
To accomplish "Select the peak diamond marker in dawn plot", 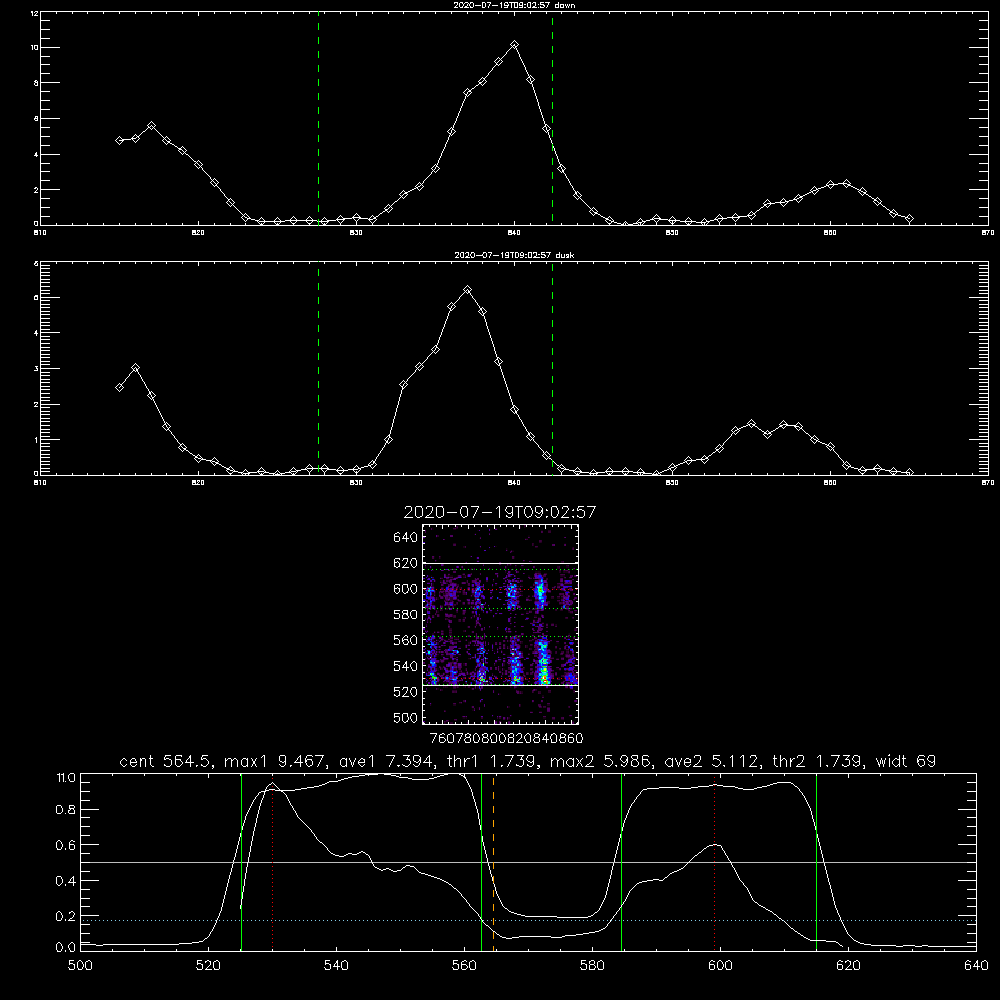I will point(515,45).
